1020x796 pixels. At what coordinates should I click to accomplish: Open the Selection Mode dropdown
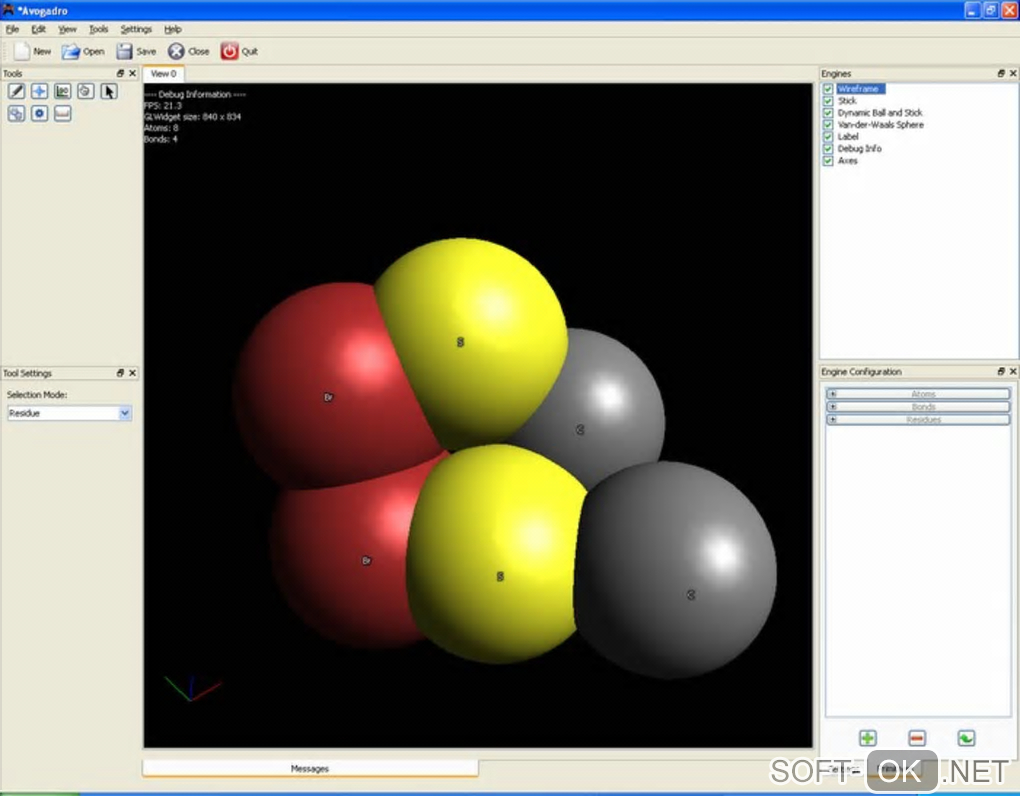click(69, 413)
